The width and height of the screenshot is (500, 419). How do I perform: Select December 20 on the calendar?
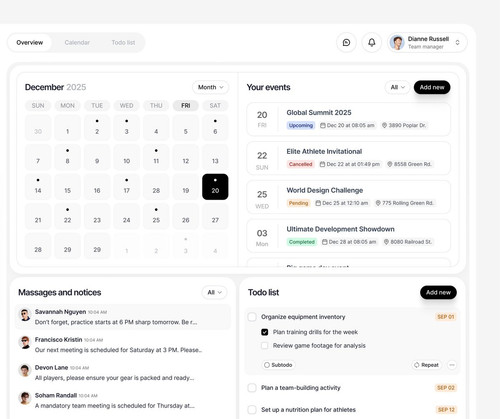pos(215,187)
